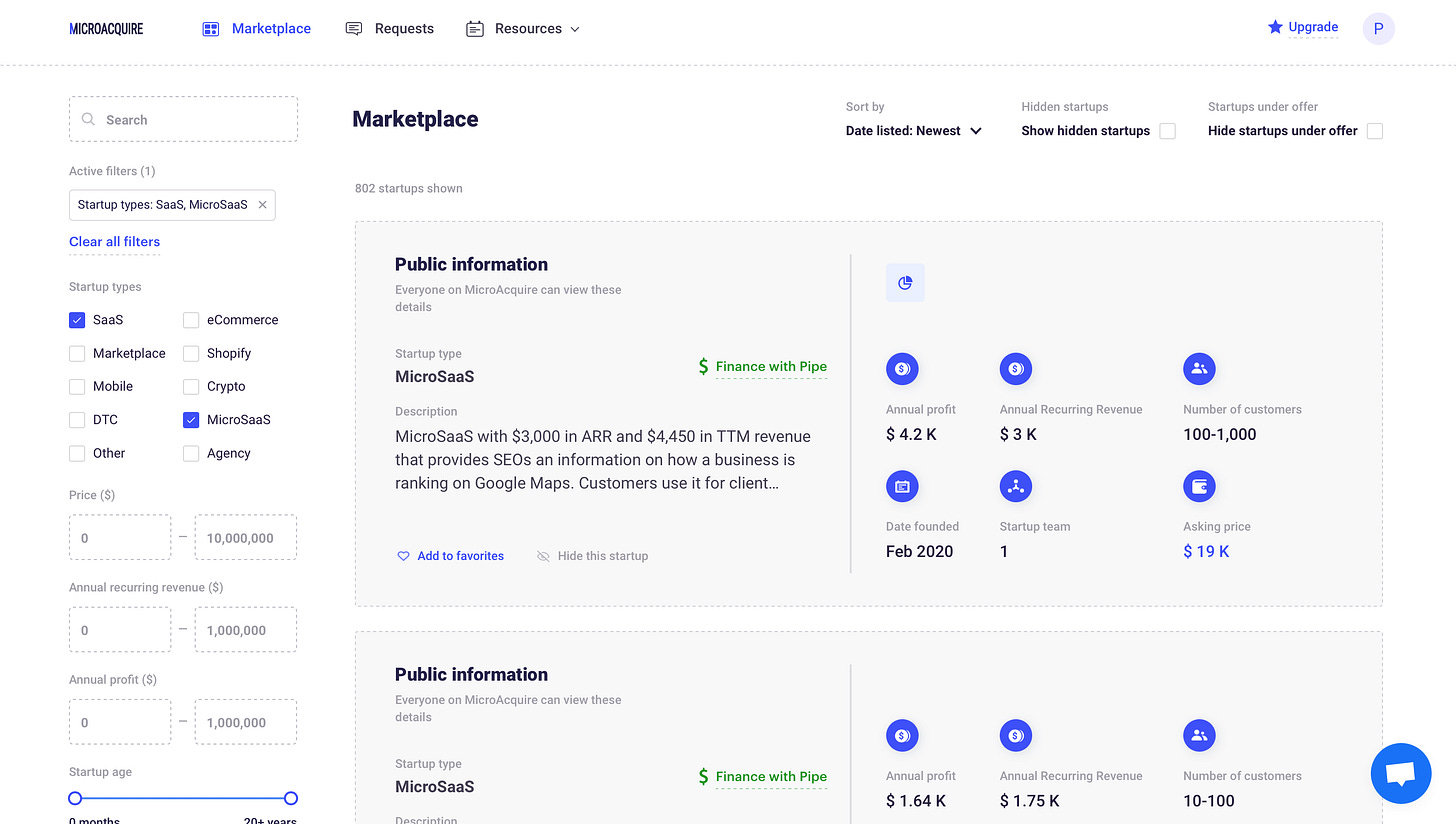The height and width of the screenshot is (824, 1456).
Task: Check the Crypto startup type
Action: [191, 386]
